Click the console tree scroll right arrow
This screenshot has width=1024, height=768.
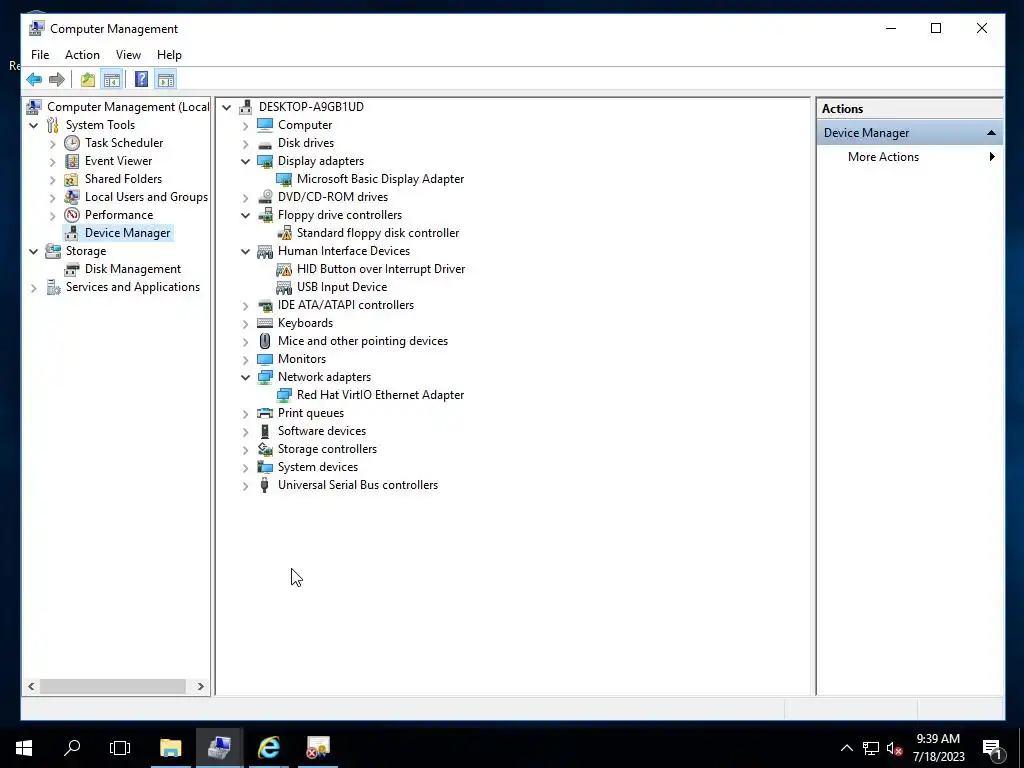(x=200, y=686)
